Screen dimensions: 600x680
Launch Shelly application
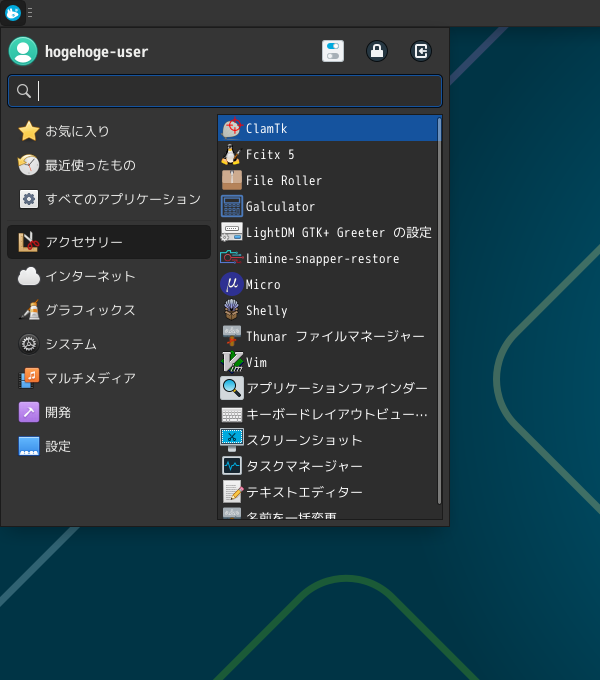(266, 311)
